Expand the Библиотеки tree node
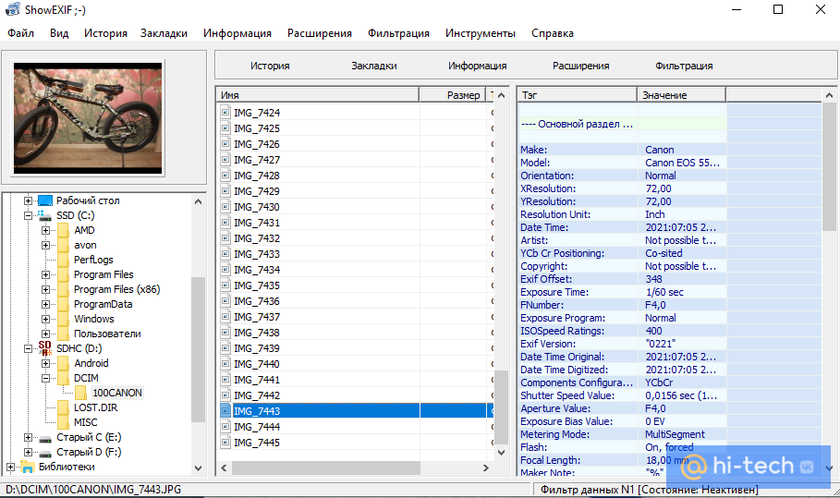The image size is (840, 498). pyautogui.click(x=10, y=467)
